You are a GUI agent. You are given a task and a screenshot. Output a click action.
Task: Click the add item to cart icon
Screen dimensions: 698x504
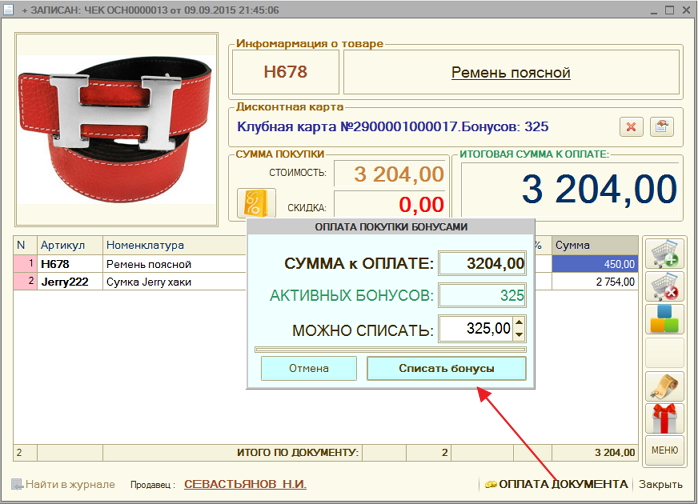point(664,253)
